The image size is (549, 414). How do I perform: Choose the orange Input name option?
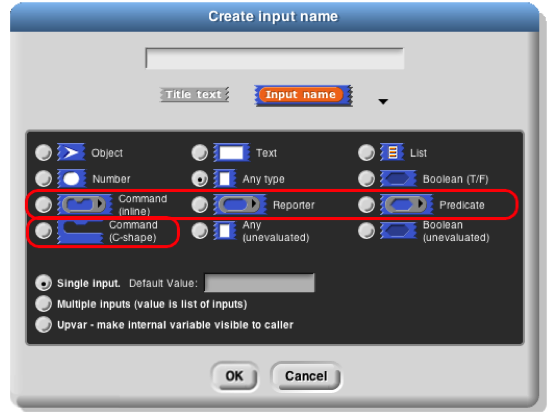[303, 95]
